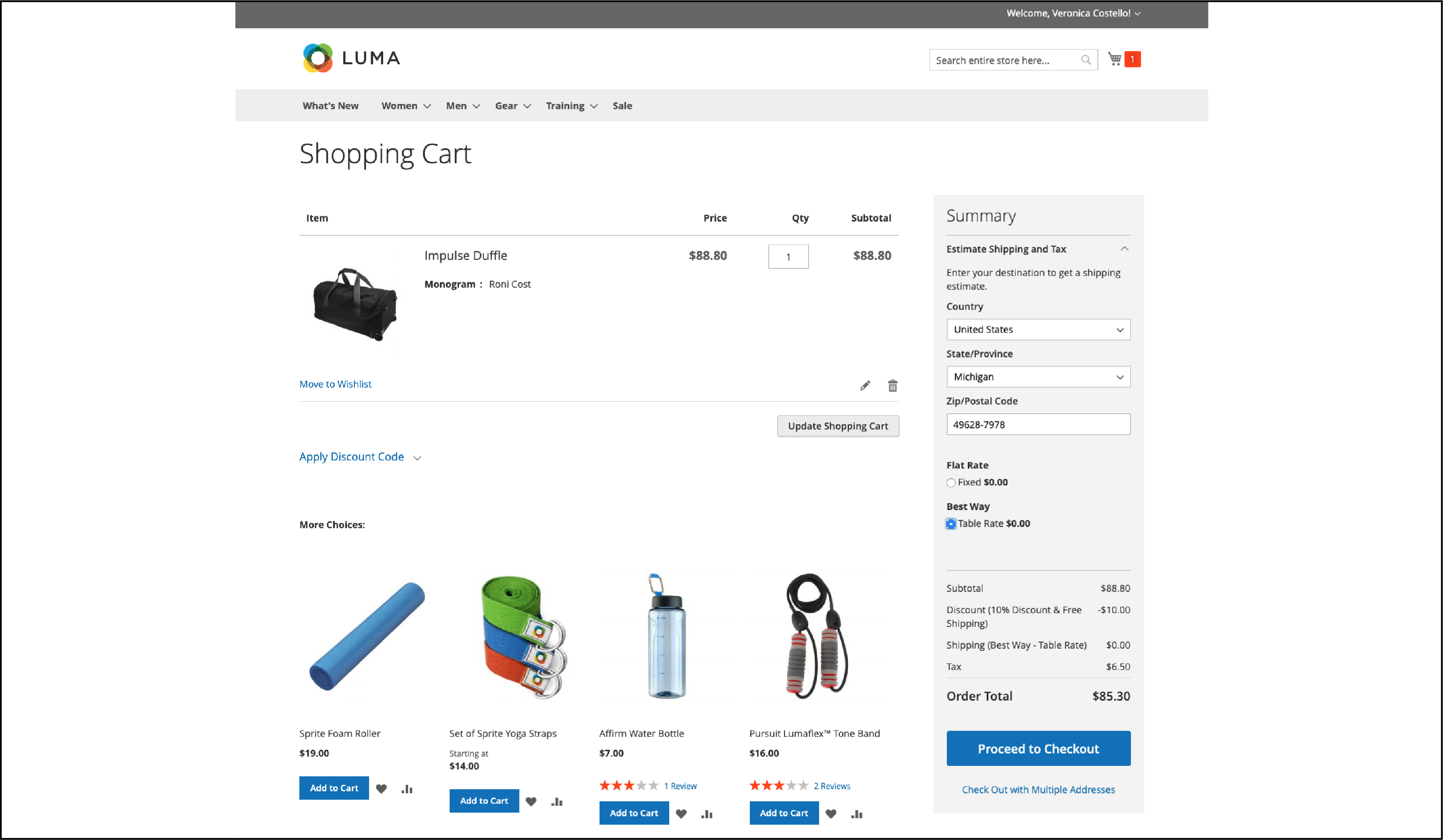Image resolution: width=1444 pixels, height=840 pixels.
Task: Open the State/Province dropdown in Summary
Action: (1038, 377)
